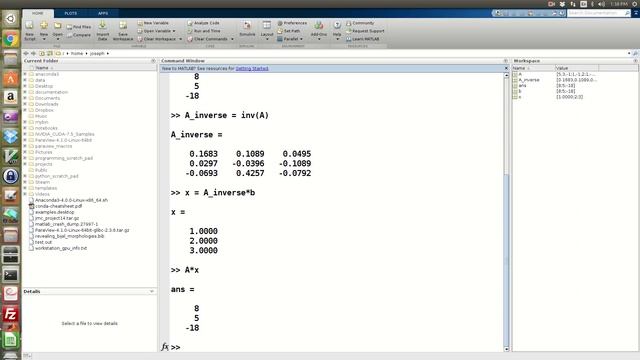Click the New Script icon

(29, 26)
